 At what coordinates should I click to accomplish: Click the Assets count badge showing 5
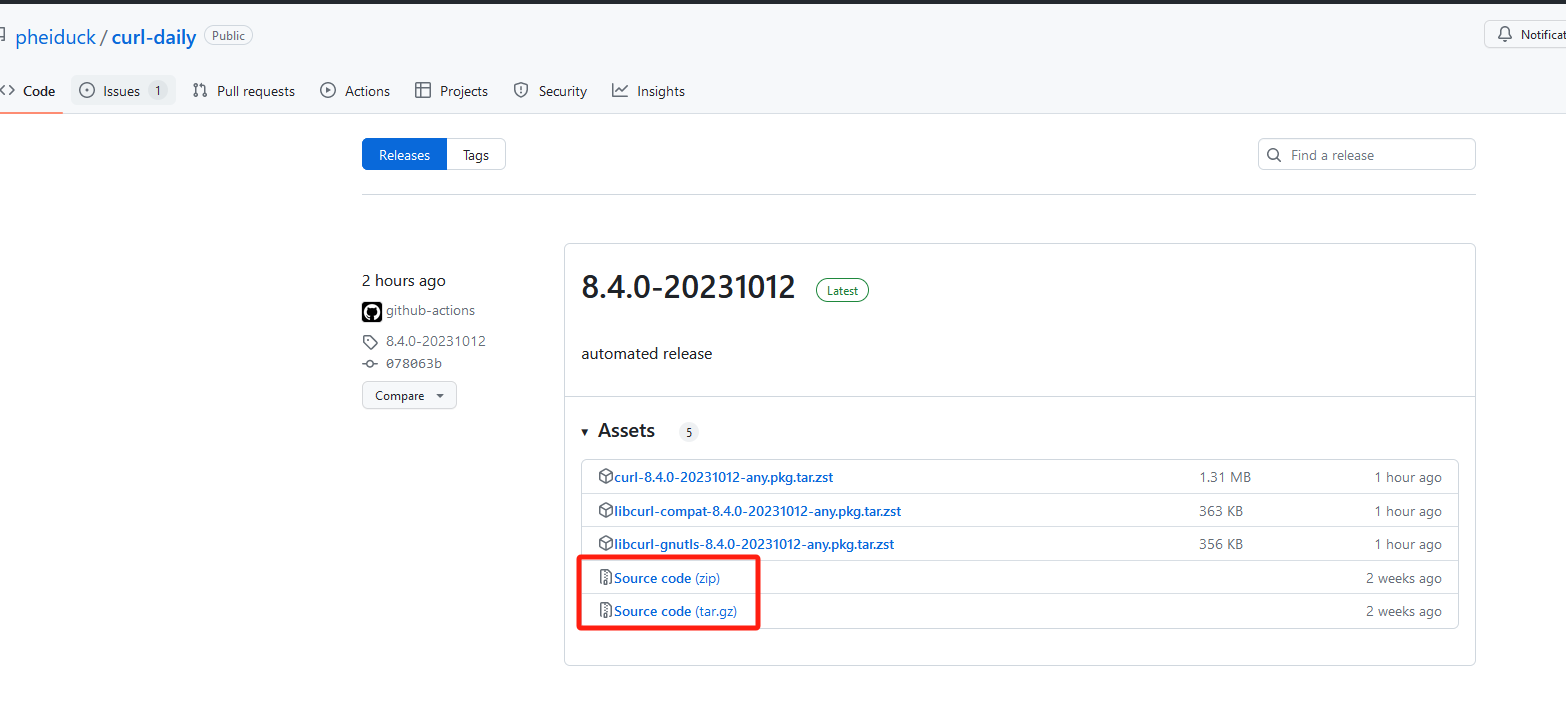pos(688,432)
